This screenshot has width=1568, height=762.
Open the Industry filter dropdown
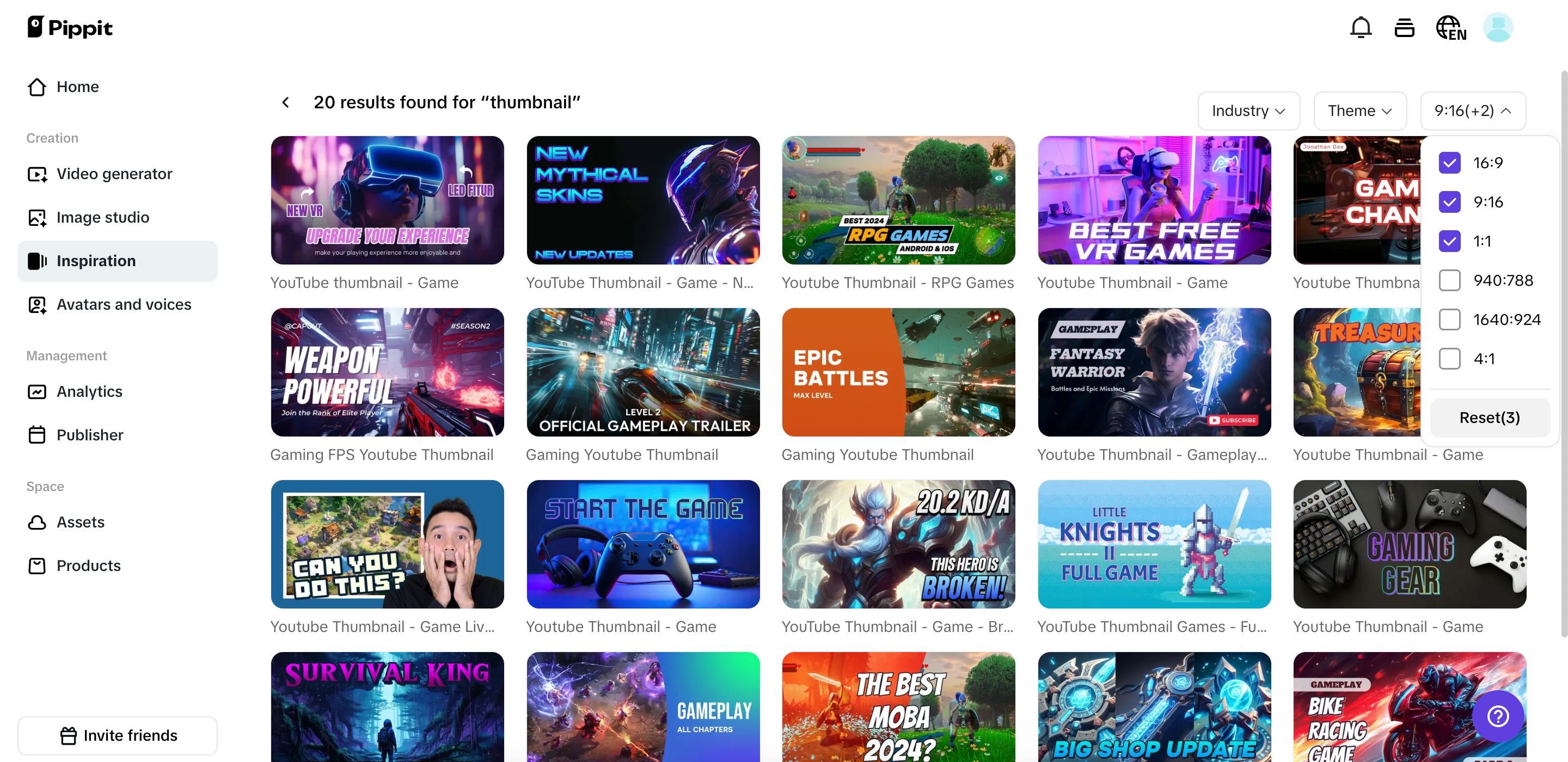tap(1248, 111)
